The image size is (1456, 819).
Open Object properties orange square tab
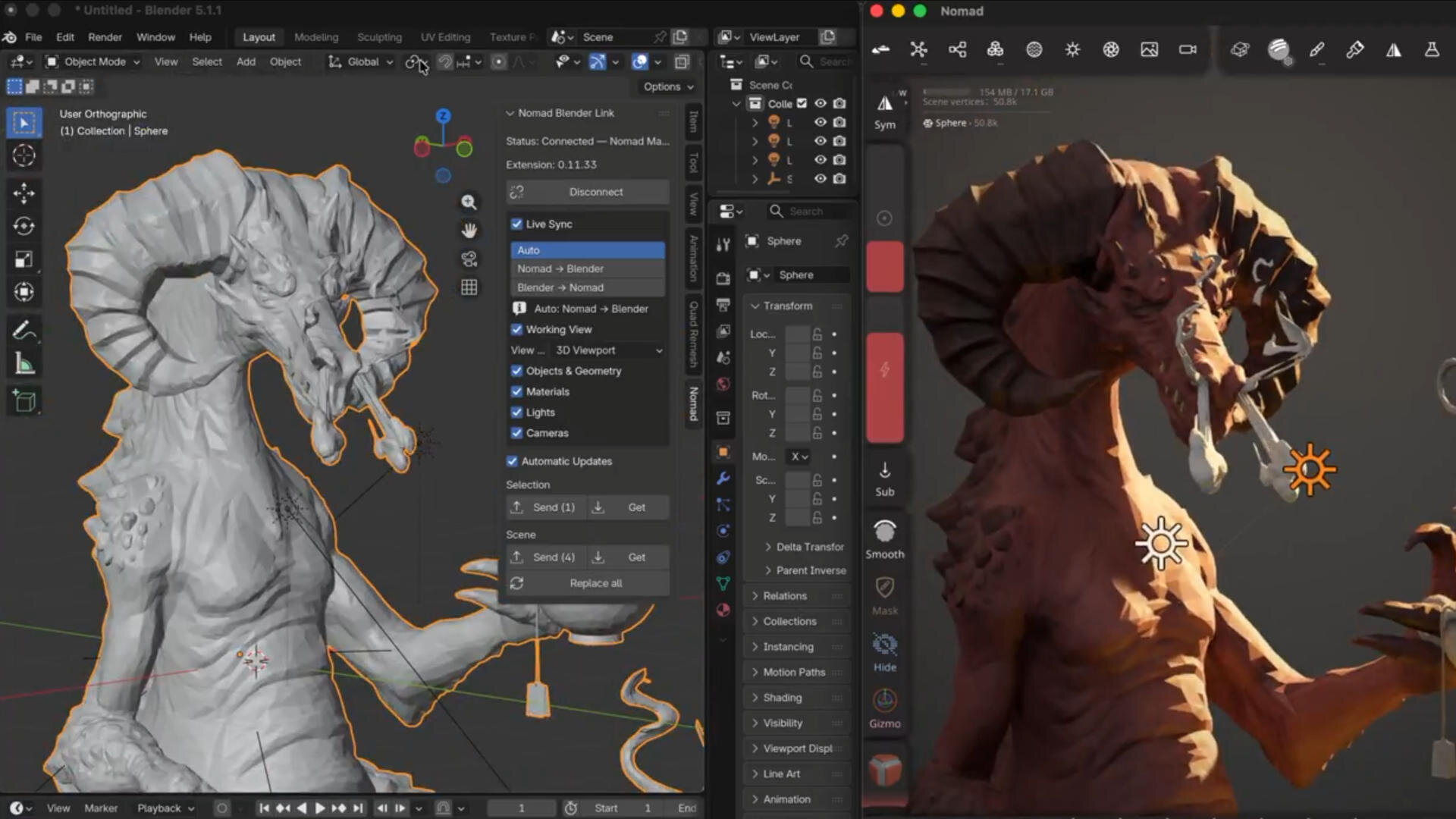click(723, 452)
